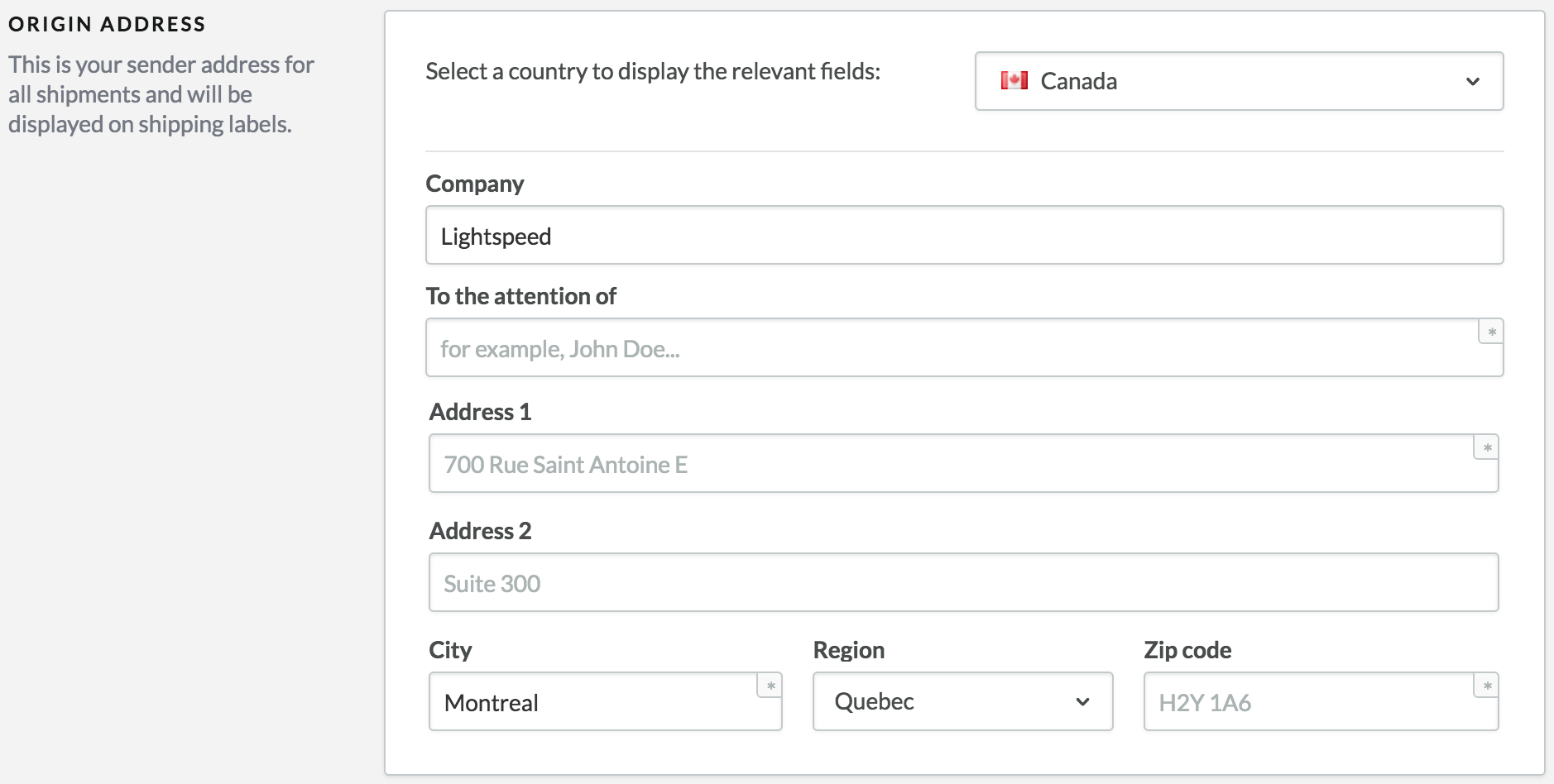Click the Origin Address section heading
This screenshot has height=784, width=1554.
[x=107, y=24]
